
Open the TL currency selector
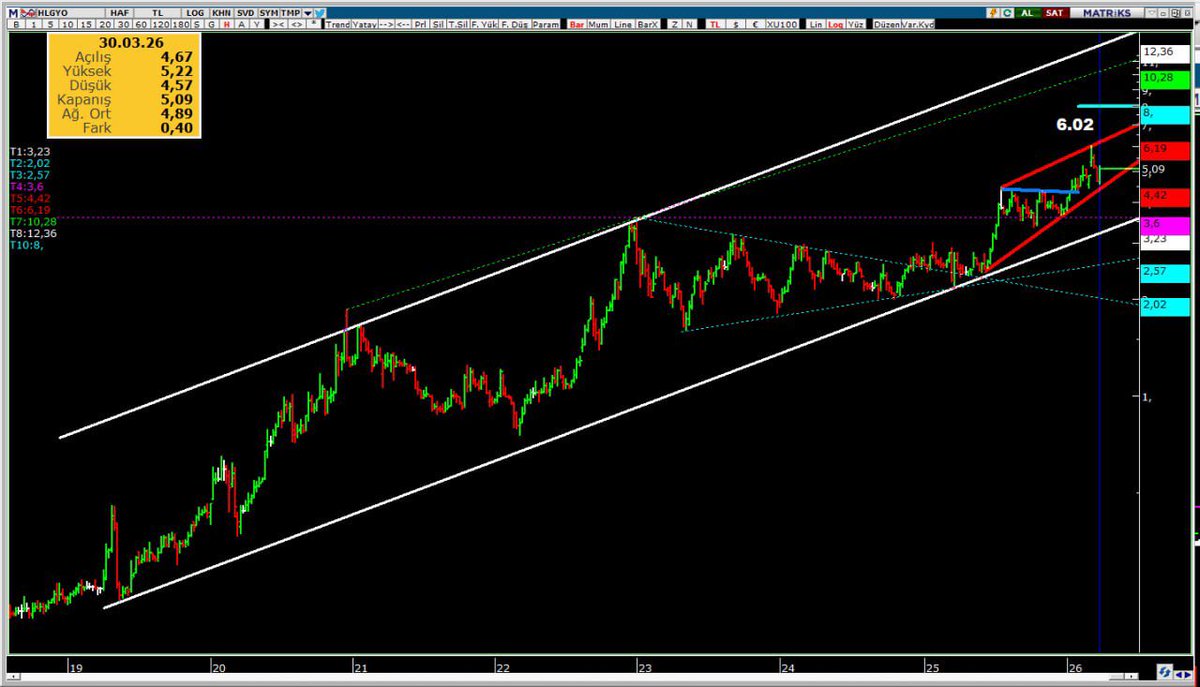point(157,12)
